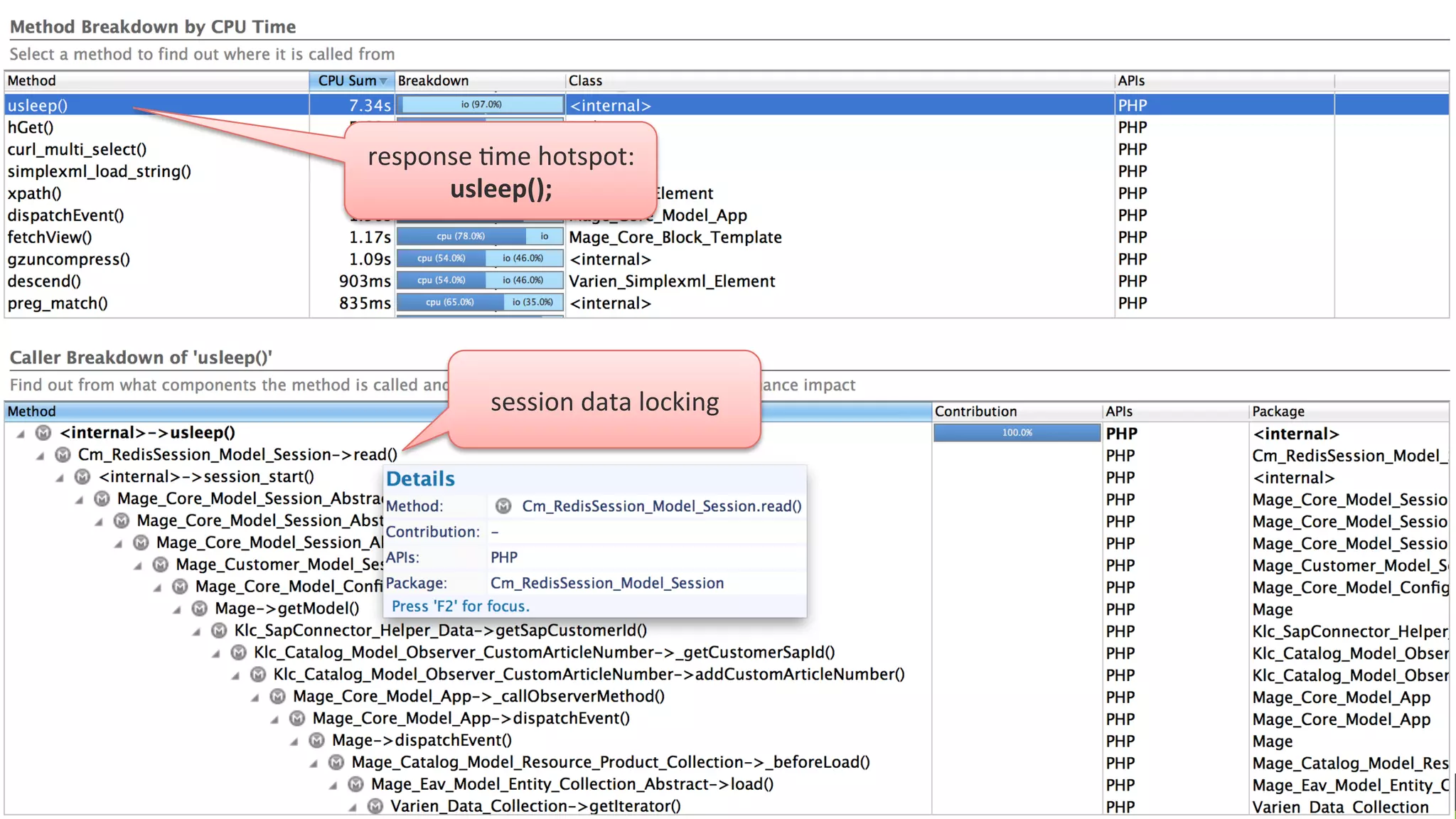Image resolution: width=1456 pixels, height=819 pixels.
Task: Click method icon beside addCustomArticleNumber() row
Action: point(258,674)
